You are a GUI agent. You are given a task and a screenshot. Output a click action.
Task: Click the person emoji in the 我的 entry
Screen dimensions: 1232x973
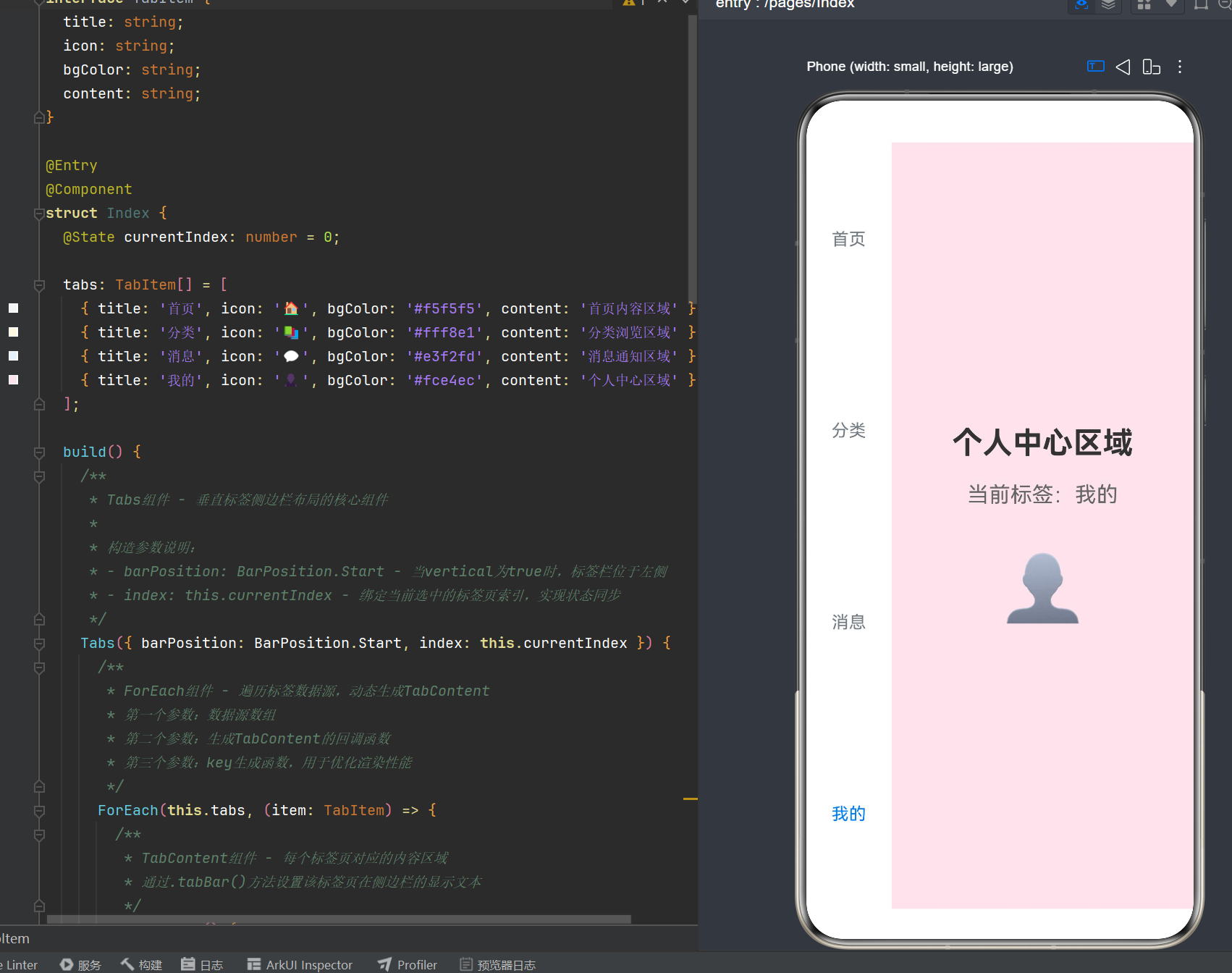[291, 380]
